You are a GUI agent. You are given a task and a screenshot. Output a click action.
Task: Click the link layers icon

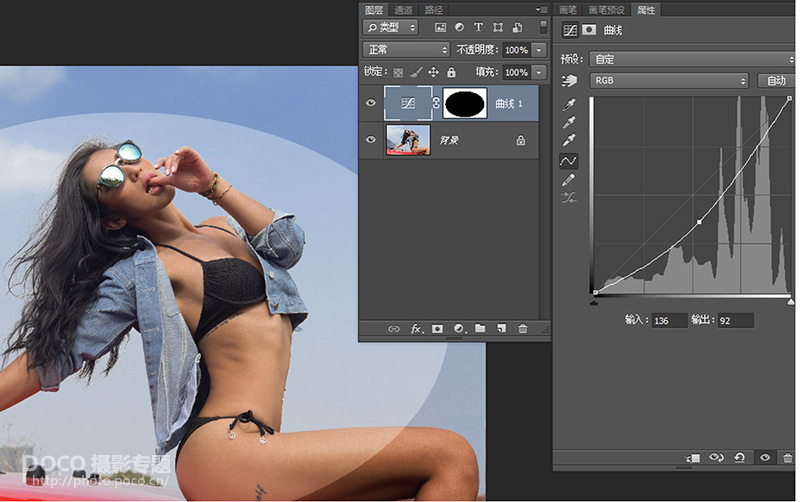tap(393, 329)
